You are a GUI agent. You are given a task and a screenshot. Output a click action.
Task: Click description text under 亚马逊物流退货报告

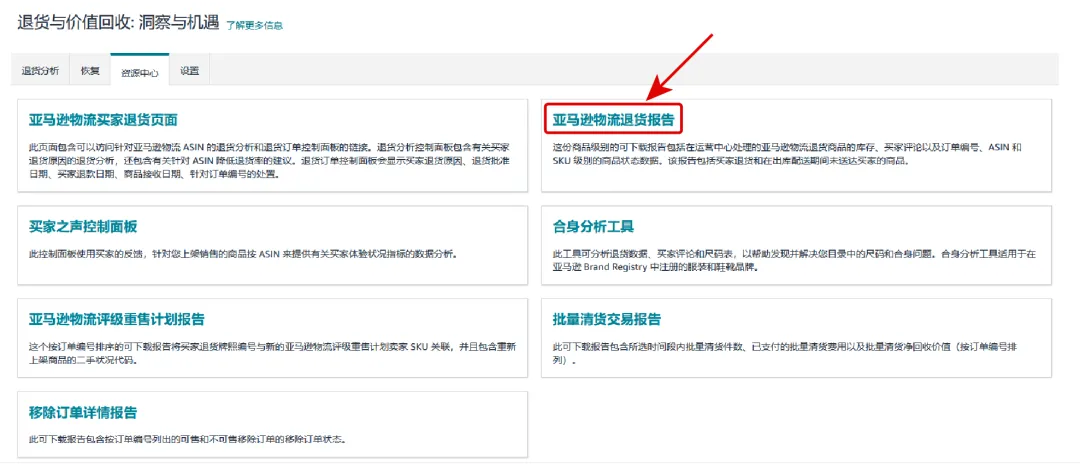coord(789,154)
